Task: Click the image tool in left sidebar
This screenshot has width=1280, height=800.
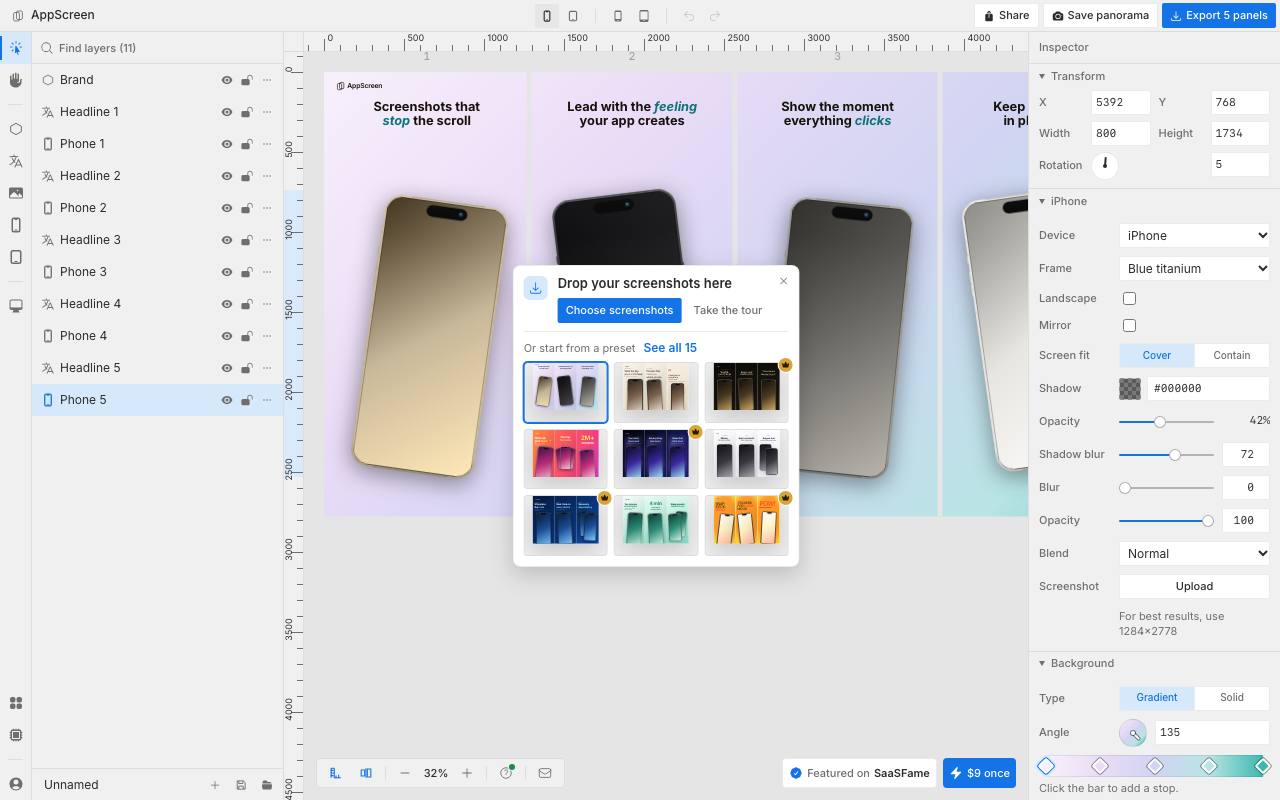Action: (x=15, y=193)
